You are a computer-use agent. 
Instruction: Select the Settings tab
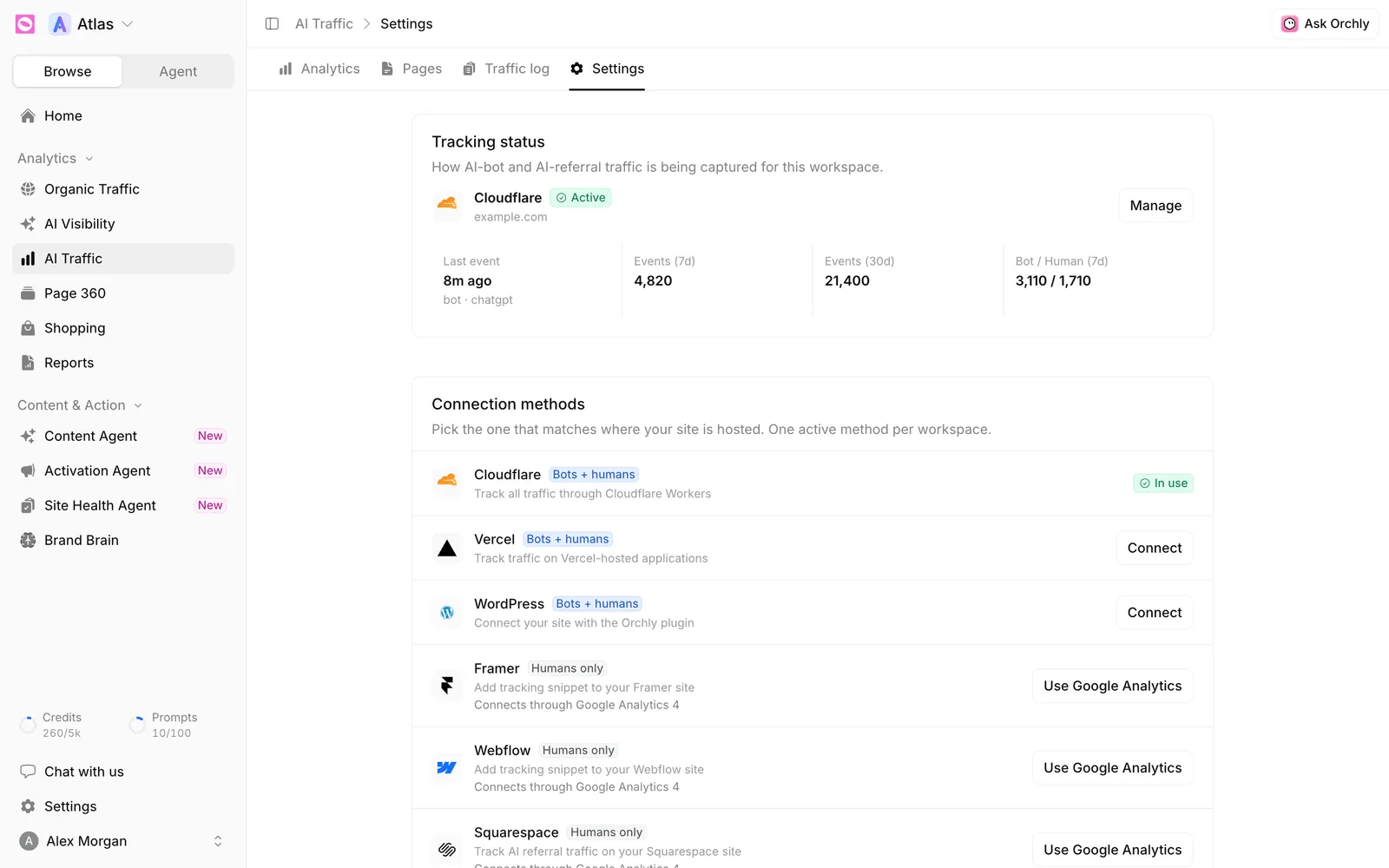(x=607, y=69)
